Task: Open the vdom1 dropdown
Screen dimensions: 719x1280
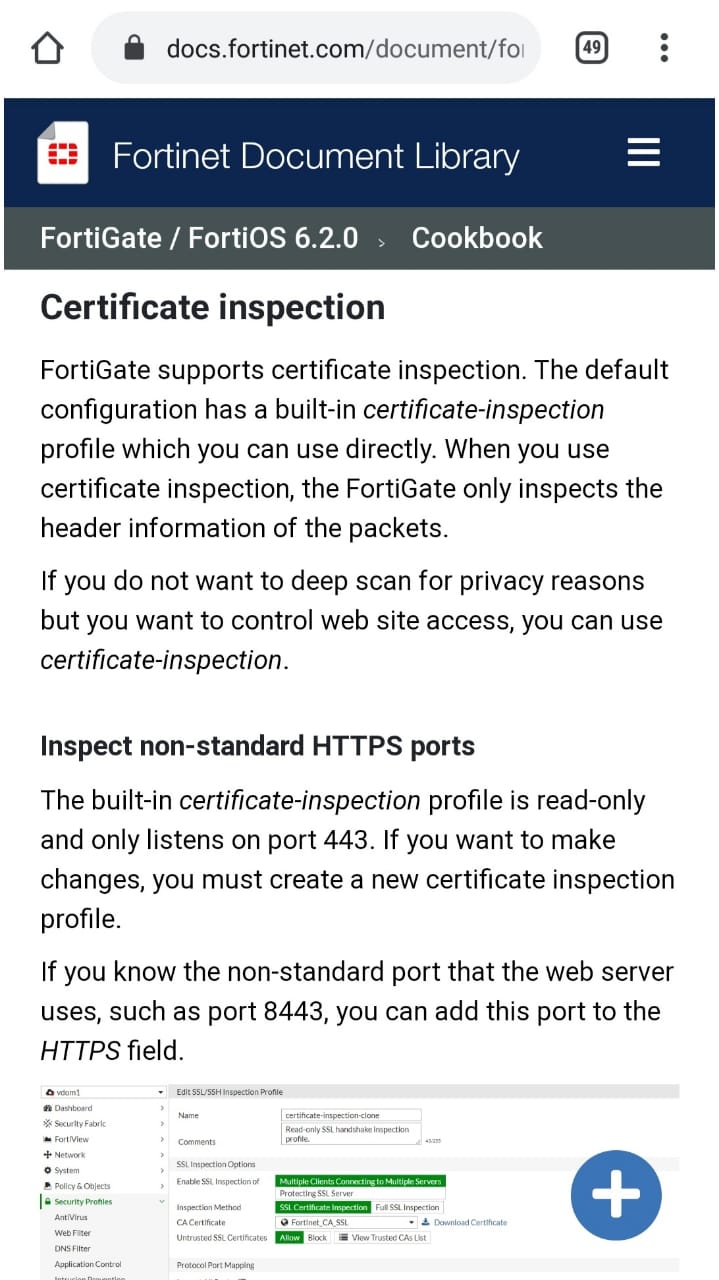Action: coord(103,1092)
